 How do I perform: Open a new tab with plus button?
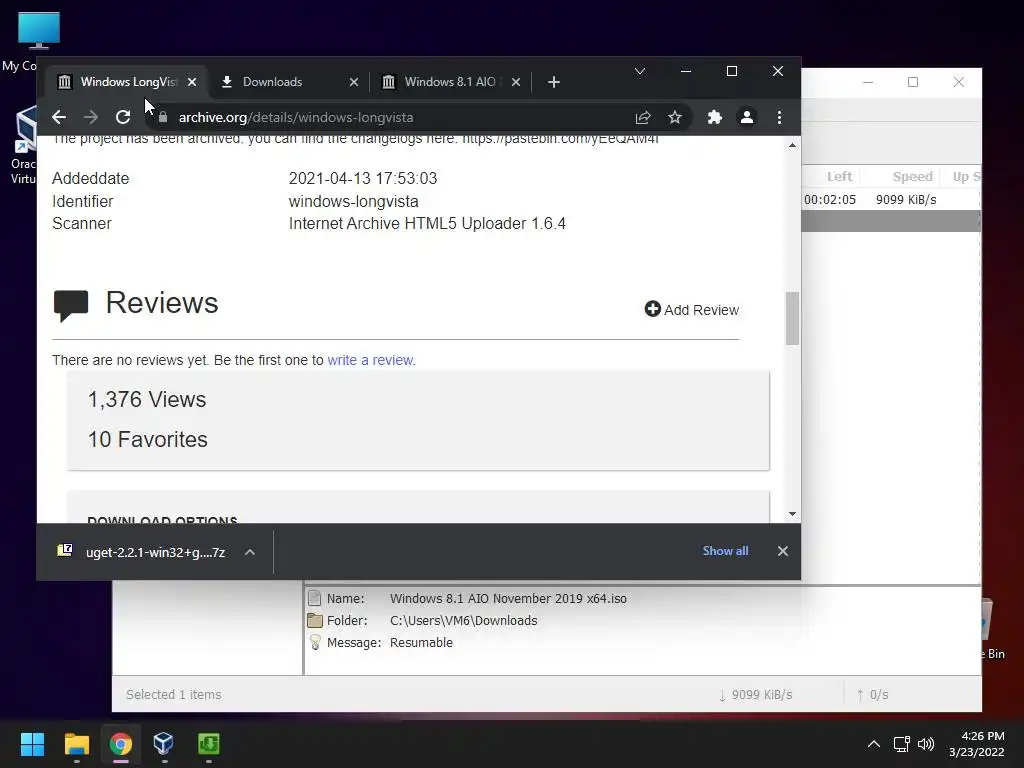(x=554, y=82)
